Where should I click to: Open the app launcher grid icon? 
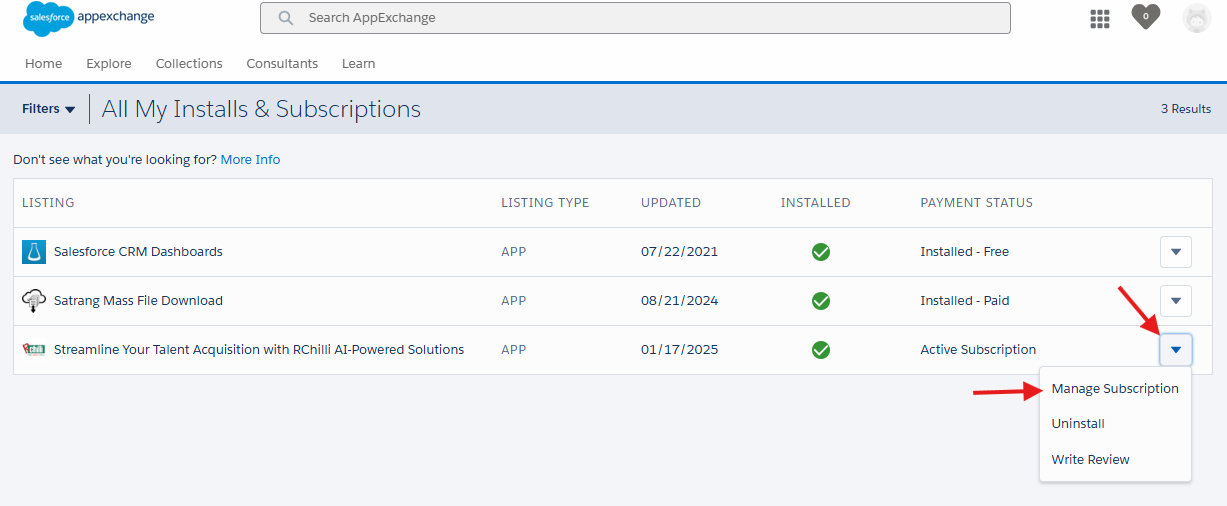pyautogui.click(x=1100, y=19)
